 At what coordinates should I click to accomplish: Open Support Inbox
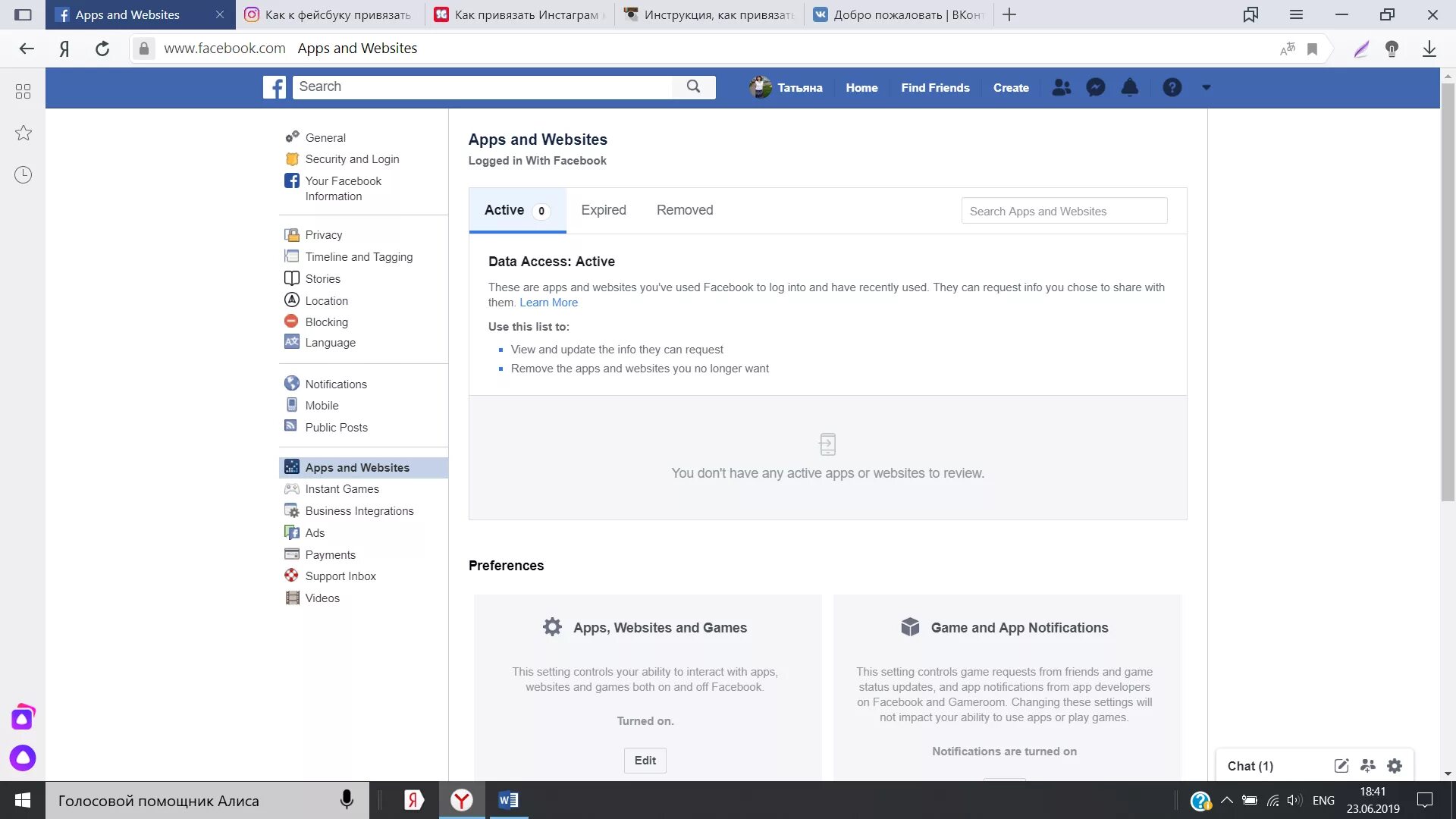pos(340,576)
